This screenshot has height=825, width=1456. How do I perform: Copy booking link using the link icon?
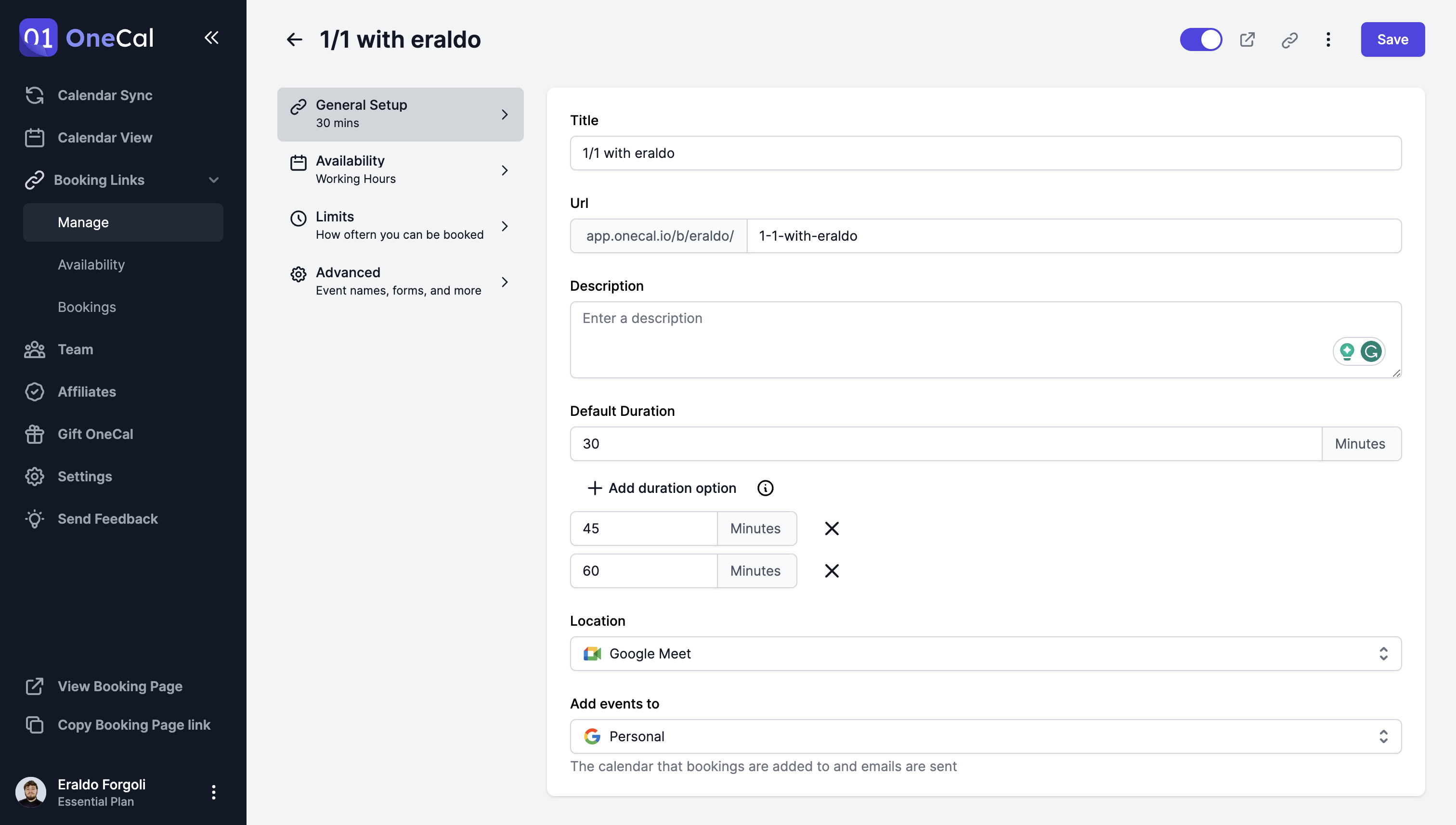[1289, 39]
